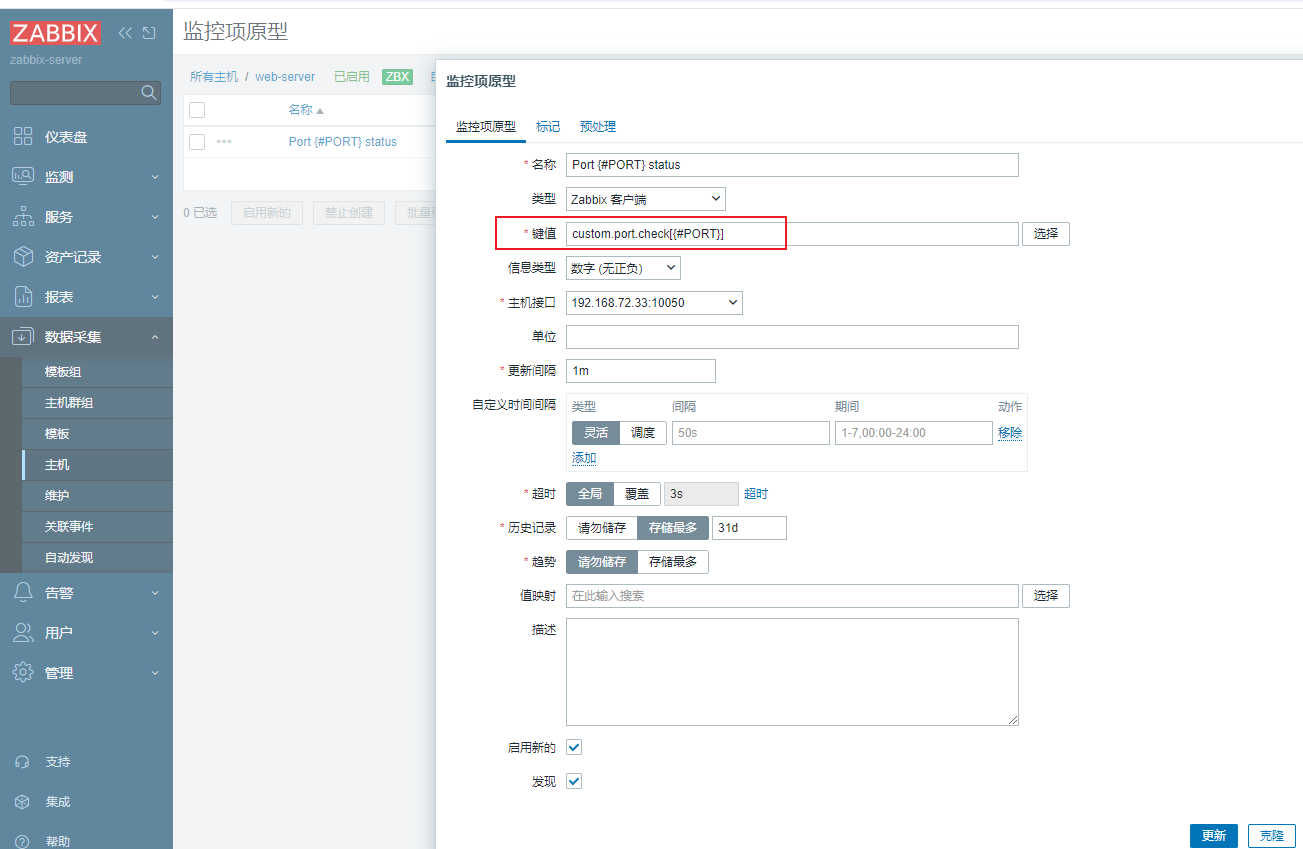This screenshot has width=1303, height=849.
Task: Click the 报表 reports icon
Action: (23, 297)
